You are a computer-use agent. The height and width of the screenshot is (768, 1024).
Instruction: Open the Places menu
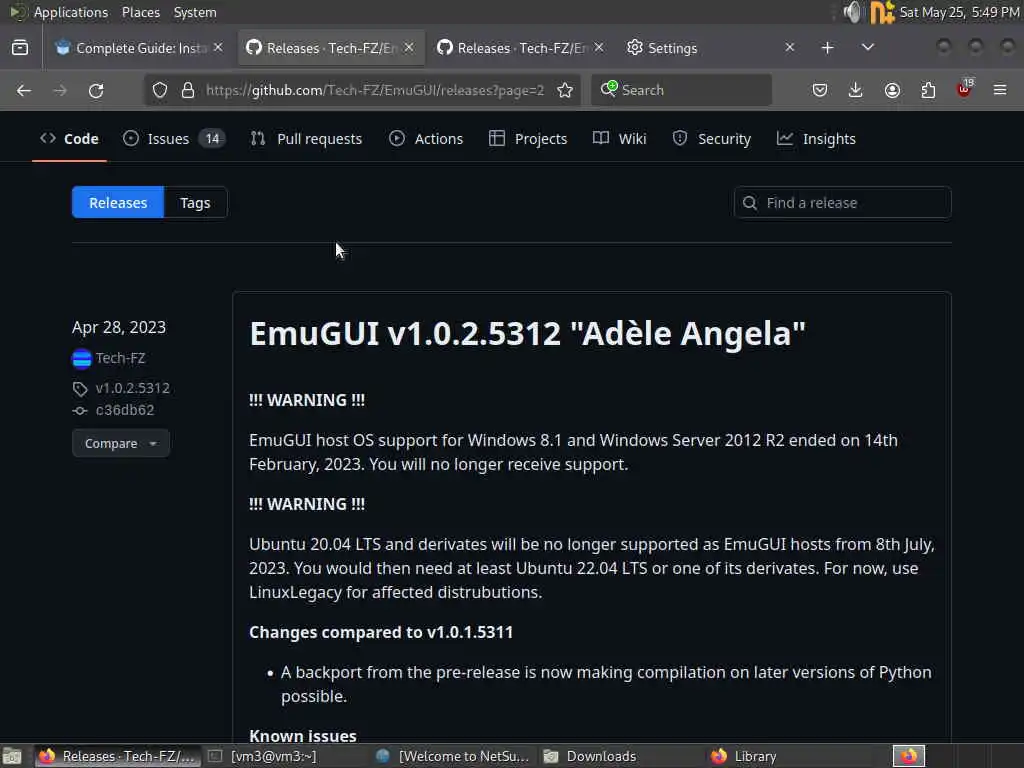pyautogui.click(x=140, y=12)
